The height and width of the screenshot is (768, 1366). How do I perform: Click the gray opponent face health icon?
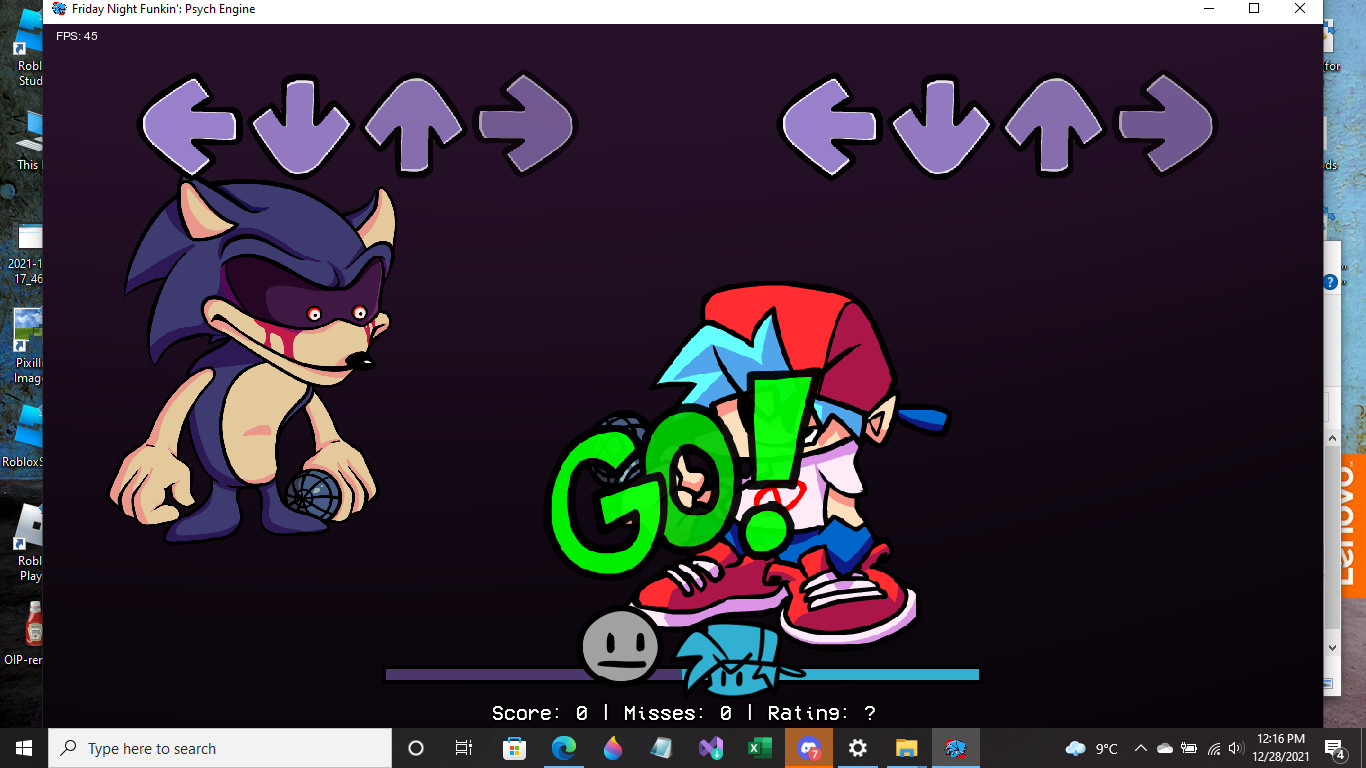tap(620, 647)
